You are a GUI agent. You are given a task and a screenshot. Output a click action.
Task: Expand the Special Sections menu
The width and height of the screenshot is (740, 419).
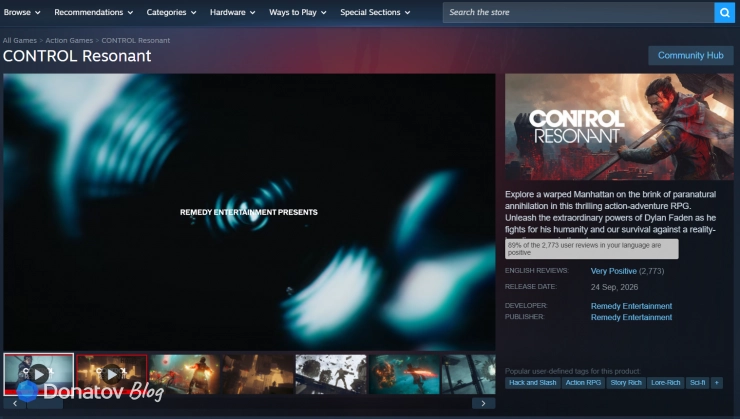point(375,12)
